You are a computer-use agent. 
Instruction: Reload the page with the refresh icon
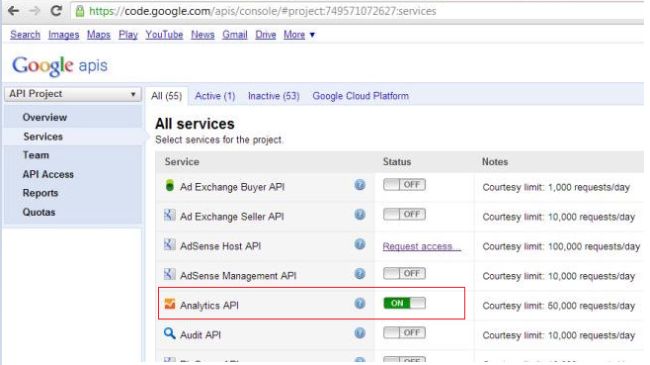coord(56,11)
